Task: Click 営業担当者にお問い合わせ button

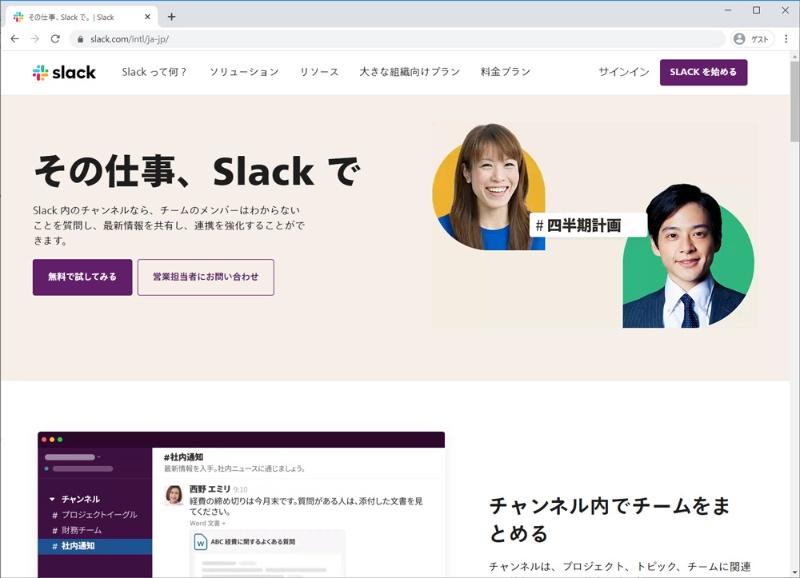Action: pyautogui.click(x=205, y=277)
